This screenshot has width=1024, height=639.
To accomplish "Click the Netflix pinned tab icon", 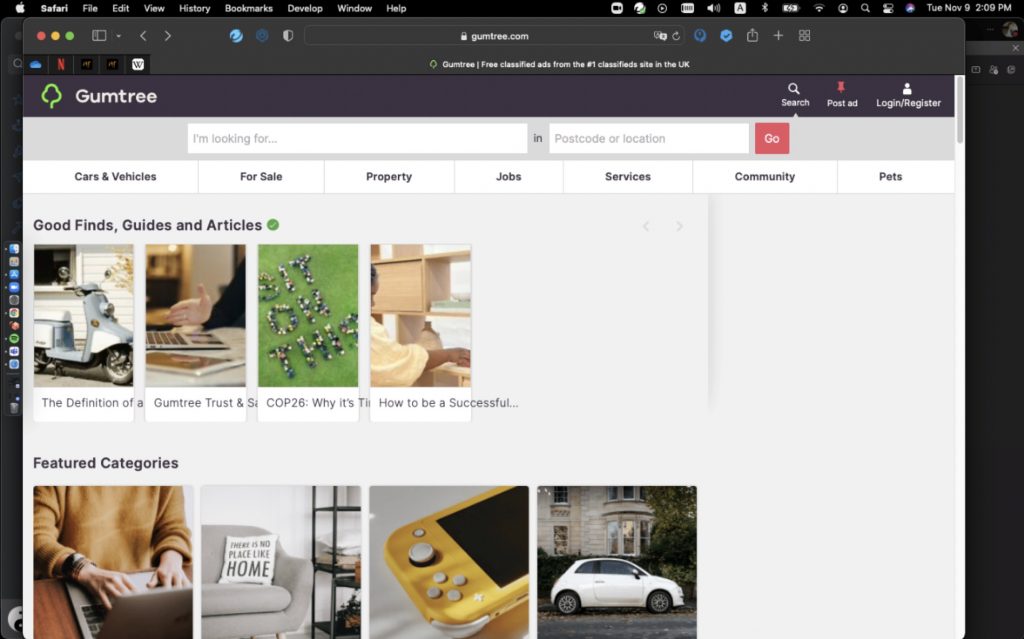I will pos(61,64).
